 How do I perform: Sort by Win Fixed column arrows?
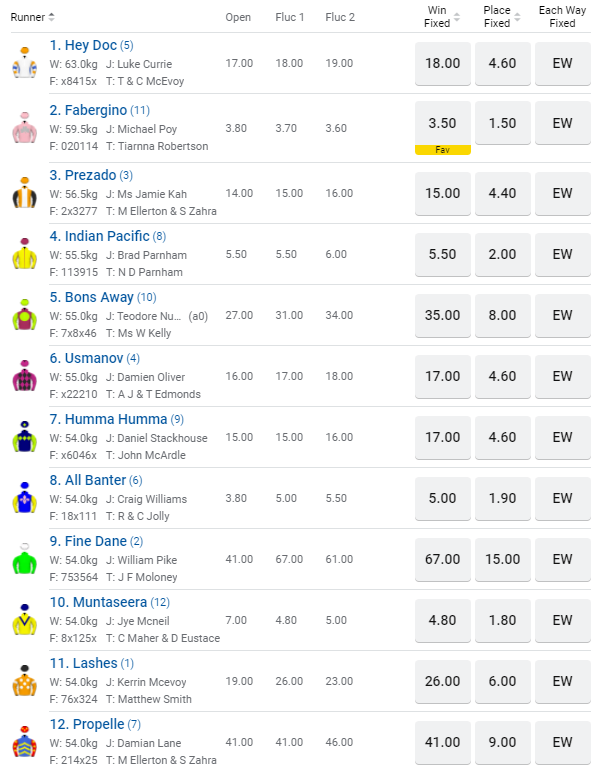pos(457,17)
